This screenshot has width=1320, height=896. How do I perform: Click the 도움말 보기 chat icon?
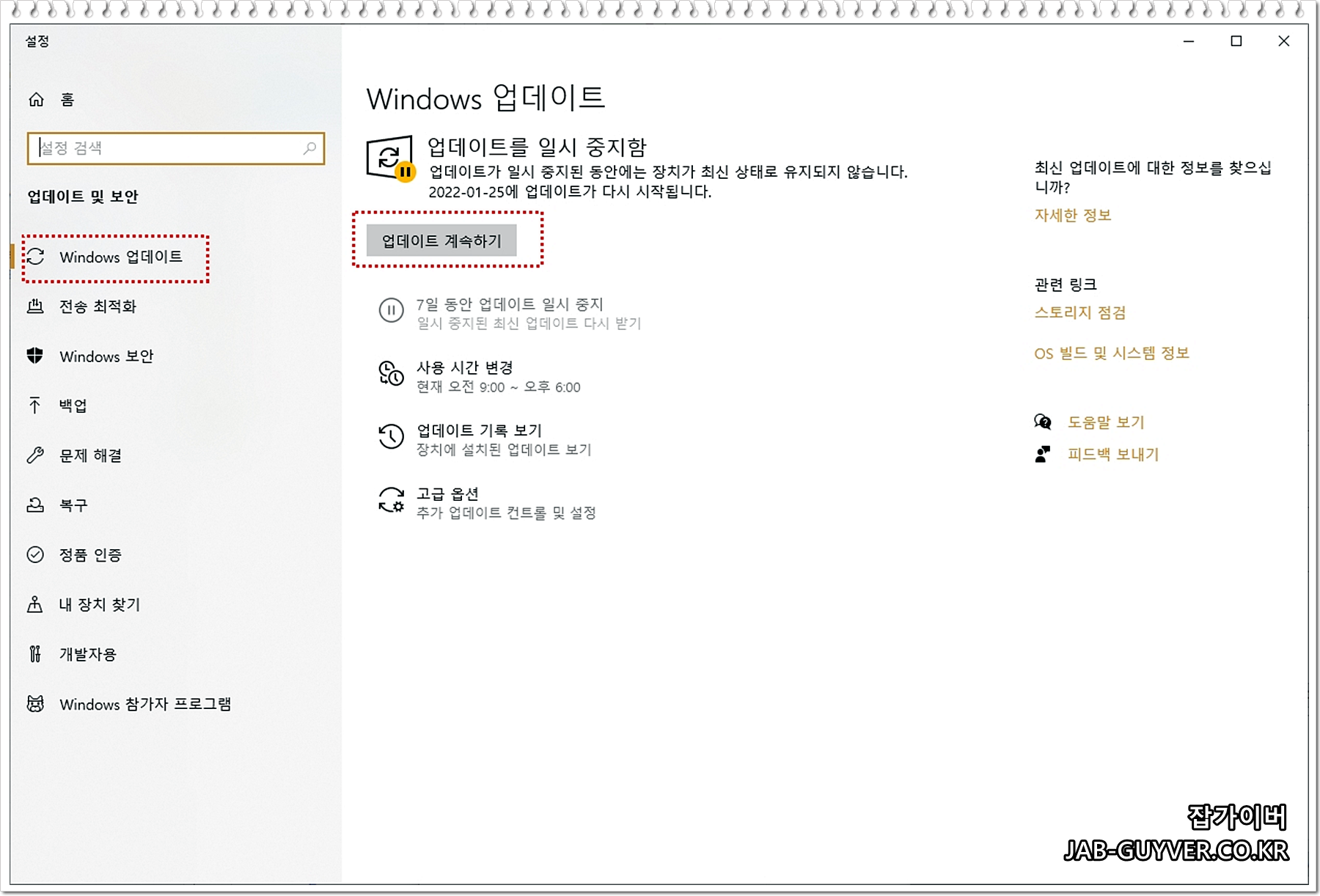(x=1043, y=422)
